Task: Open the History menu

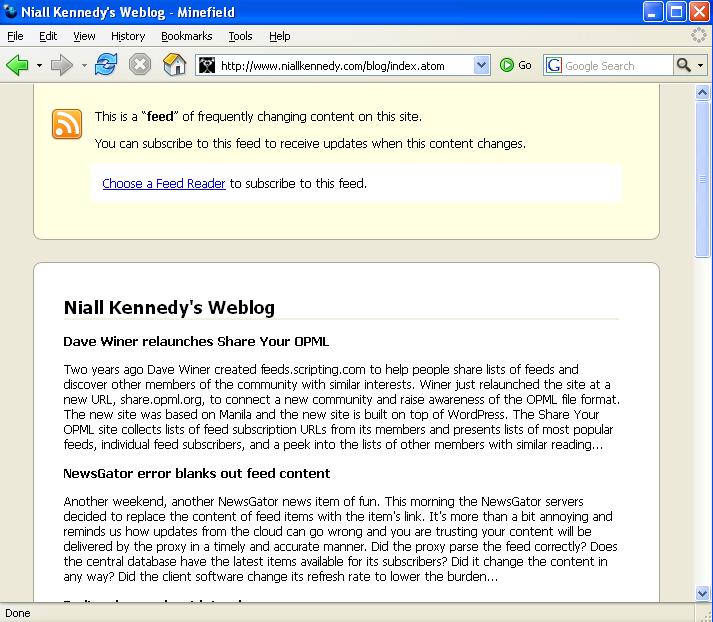Action: (x=128, y=36)
